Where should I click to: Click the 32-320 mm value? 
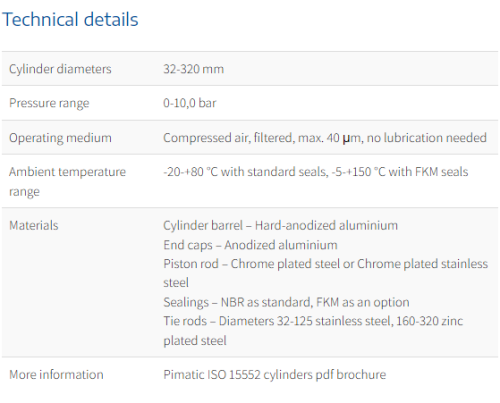(x=193, y=69)
